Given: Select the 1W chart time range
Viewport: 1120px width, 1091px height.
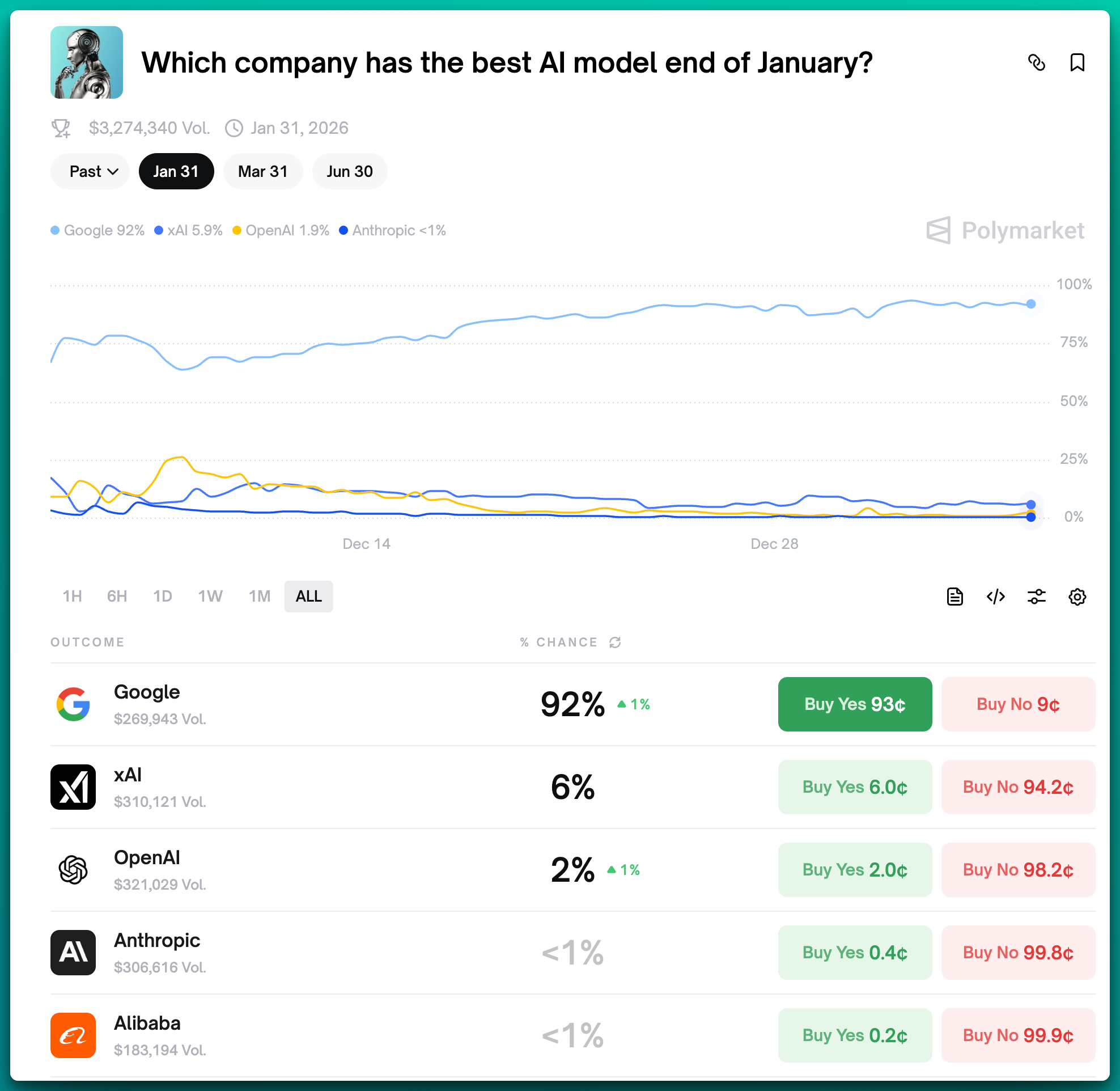Looking at the screenshot, I should coord(210,597).
